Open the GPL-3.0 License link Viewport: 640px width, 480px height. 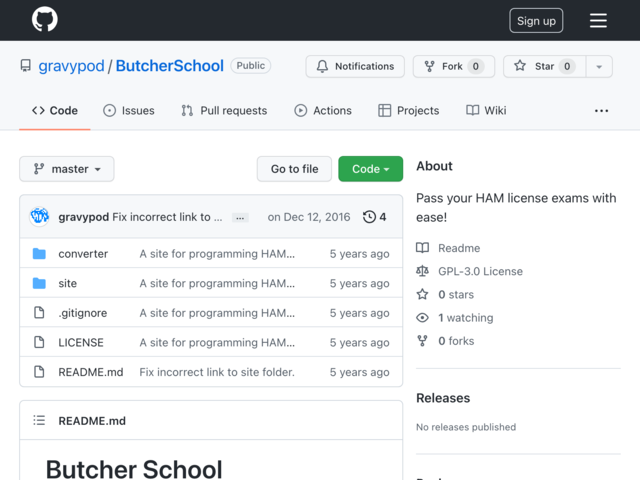tap(480, 271)
